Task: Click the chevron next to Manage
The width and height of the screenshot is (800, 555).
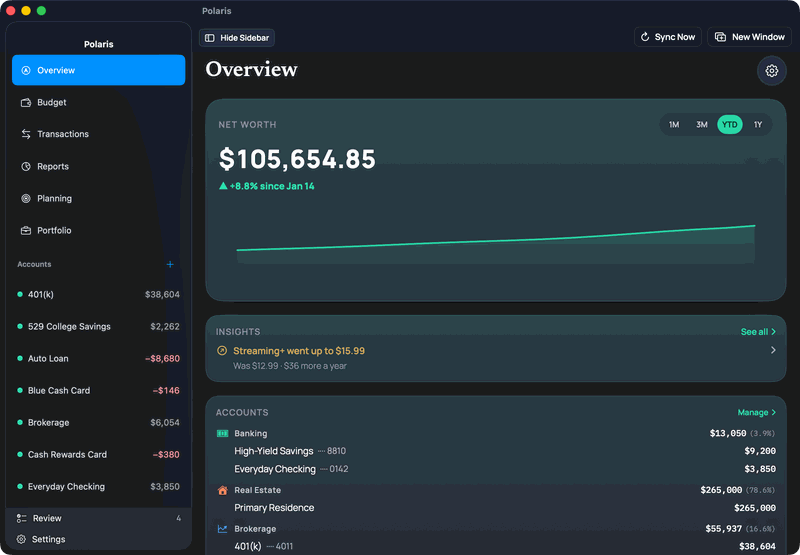Action: coord(773,412)
